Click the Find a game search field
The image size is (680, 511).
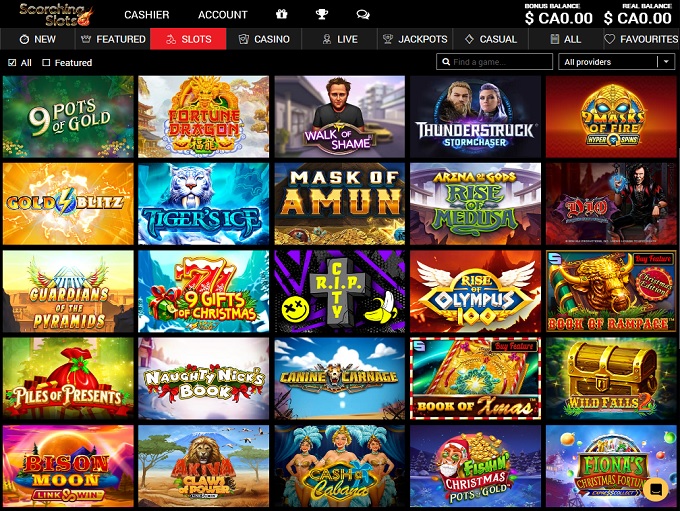click(494, 62)
